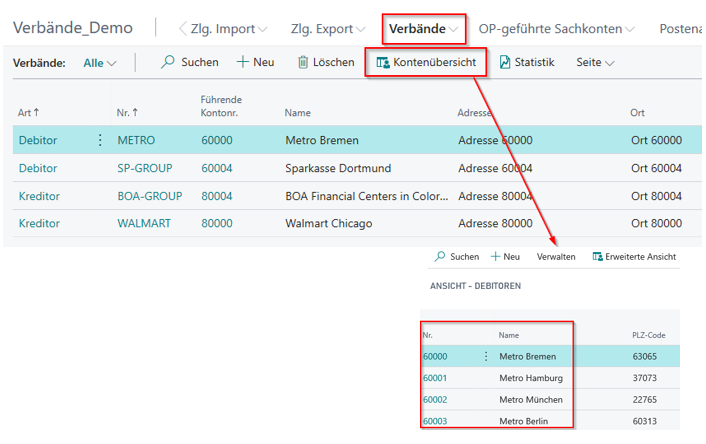Viewport: 706px width, 444px height.
Task: Click Verwalten in the Debitoren view
Action: click(x=556, y=257)
